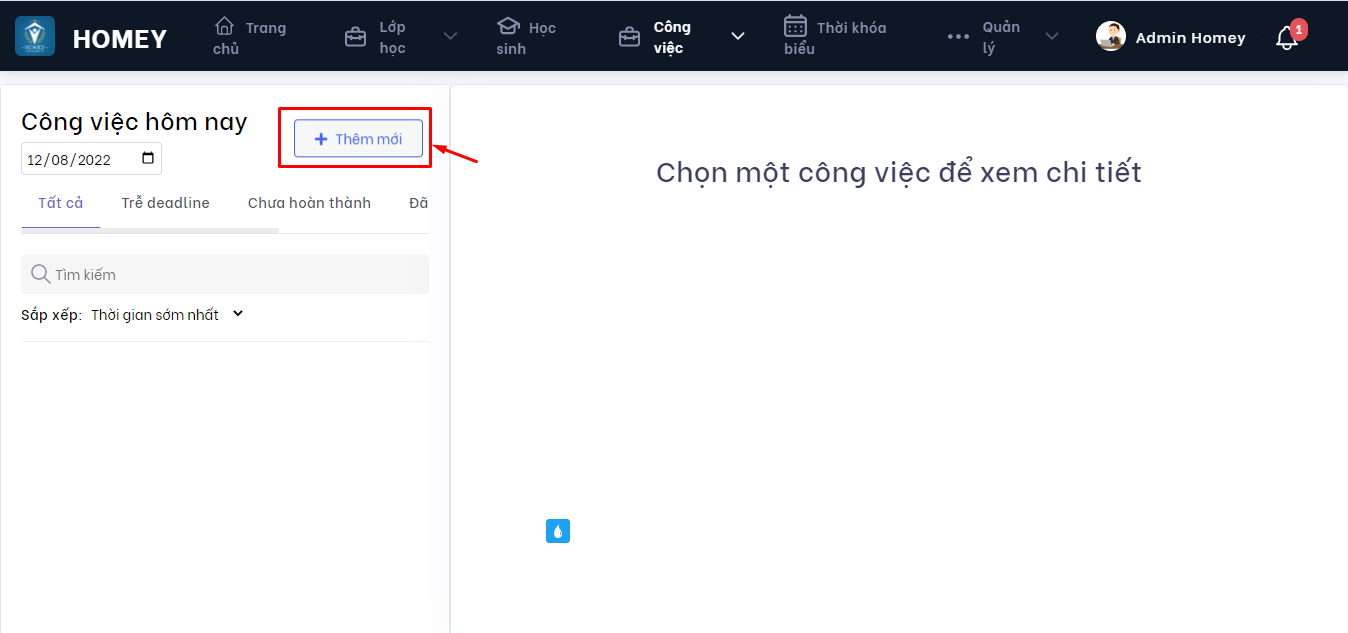The height and width of the screenshot is (633, 1348).
Task: Open the Thời khóa biểu calendar icon
Action: pos(794,27)
